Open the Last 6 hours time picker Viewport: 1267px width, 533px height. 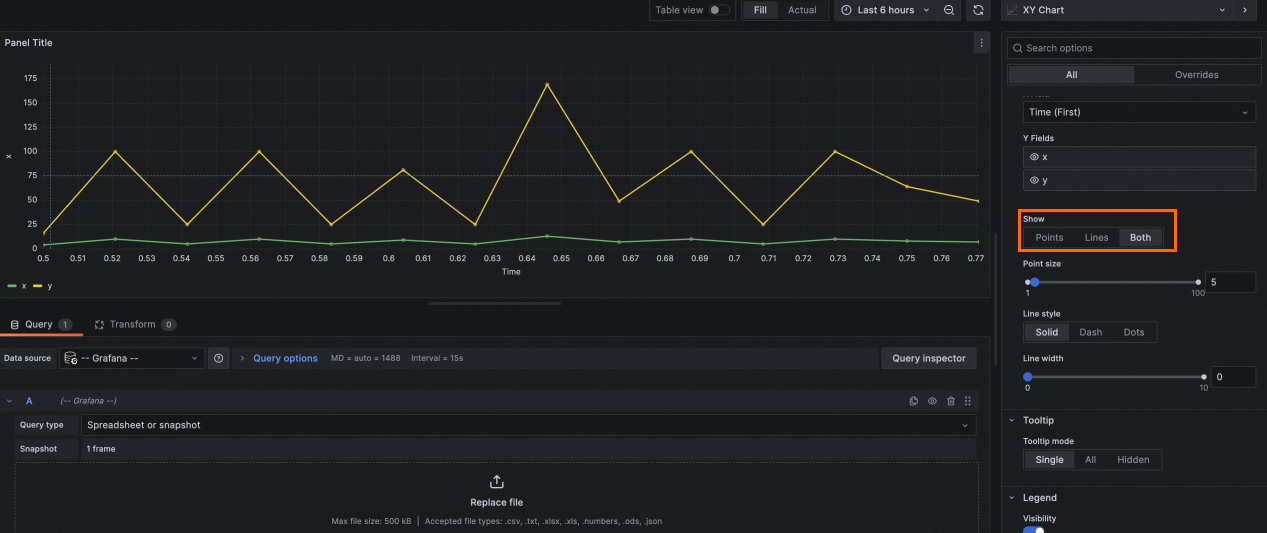click(x=884, y=10)
